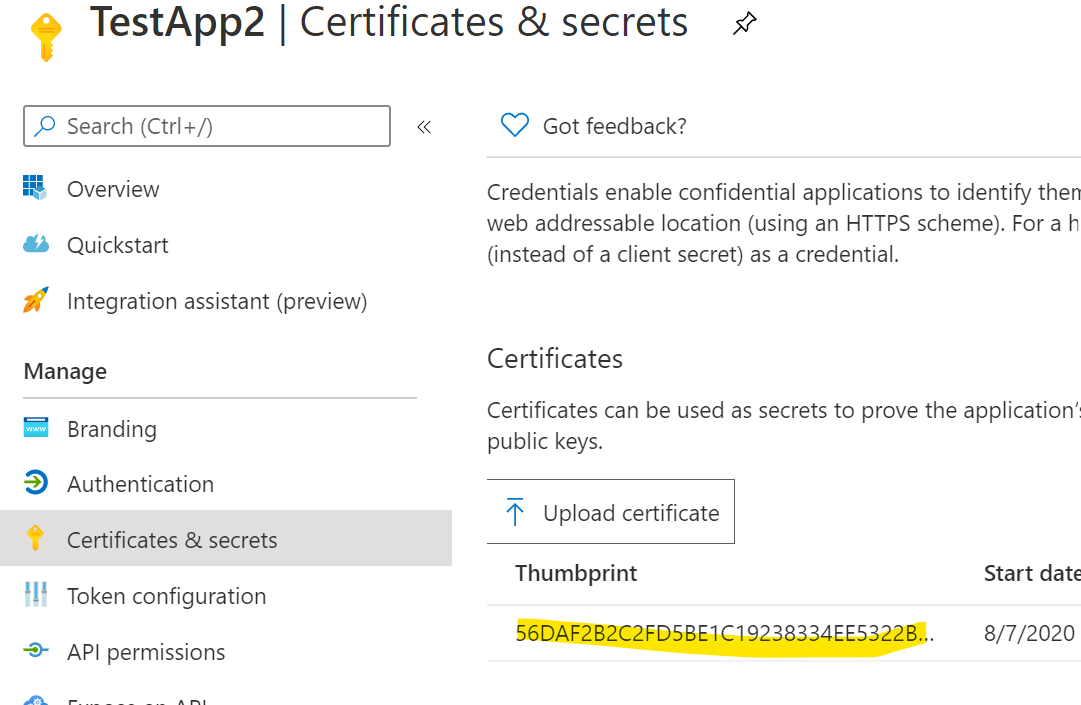The height and width of the screenshot is (705, 1081).
Task: Open Token configuration
Action: pos(167,596)
